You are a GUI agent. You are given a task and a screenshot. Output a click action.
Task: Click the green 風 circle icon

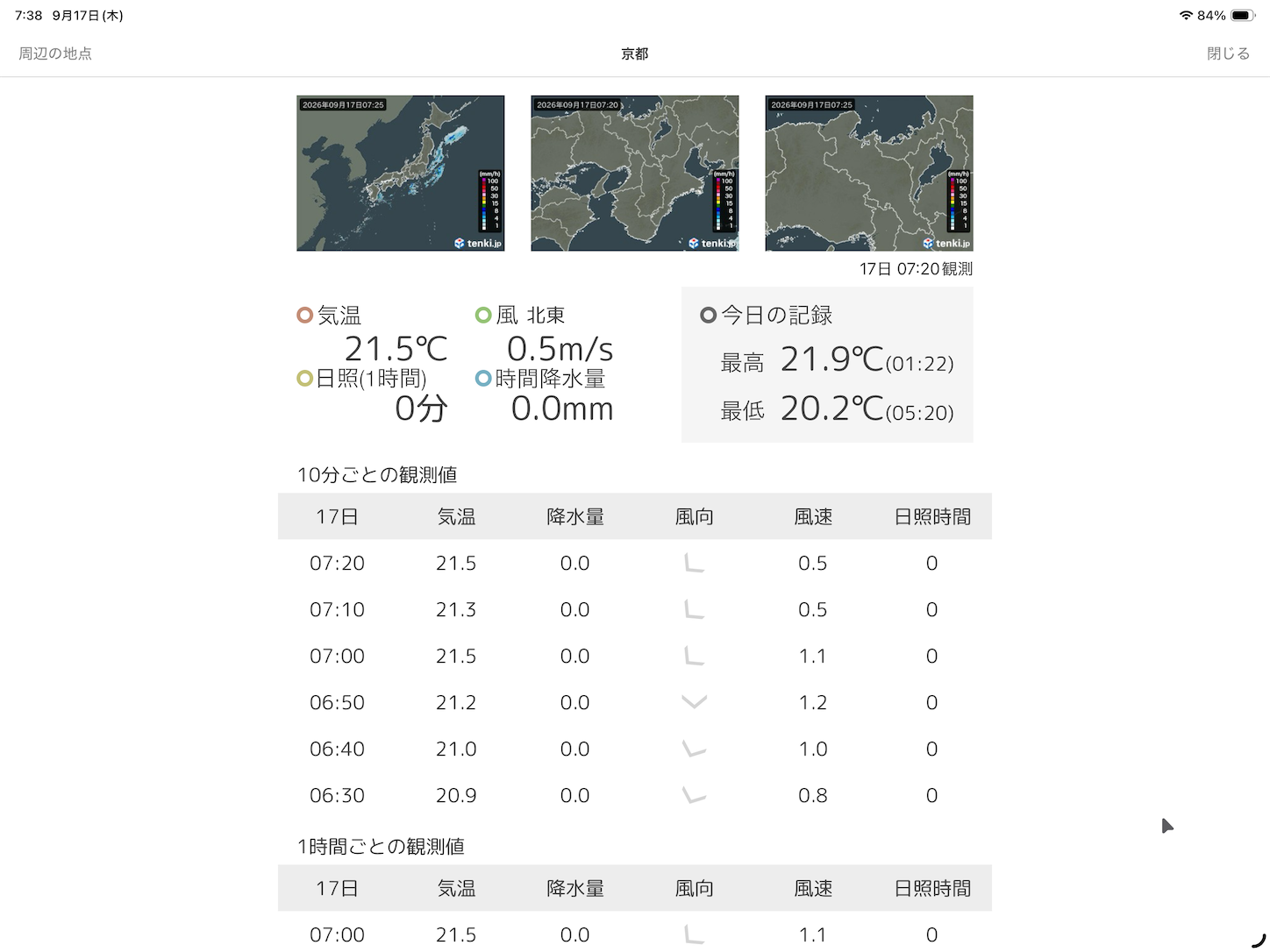(483, 315)
